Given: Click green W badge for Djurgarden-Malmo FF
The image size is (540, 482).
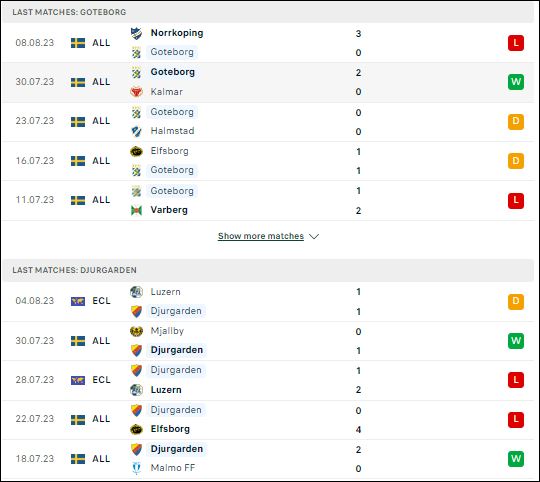Looking at the screenshot, I should 516,459.
